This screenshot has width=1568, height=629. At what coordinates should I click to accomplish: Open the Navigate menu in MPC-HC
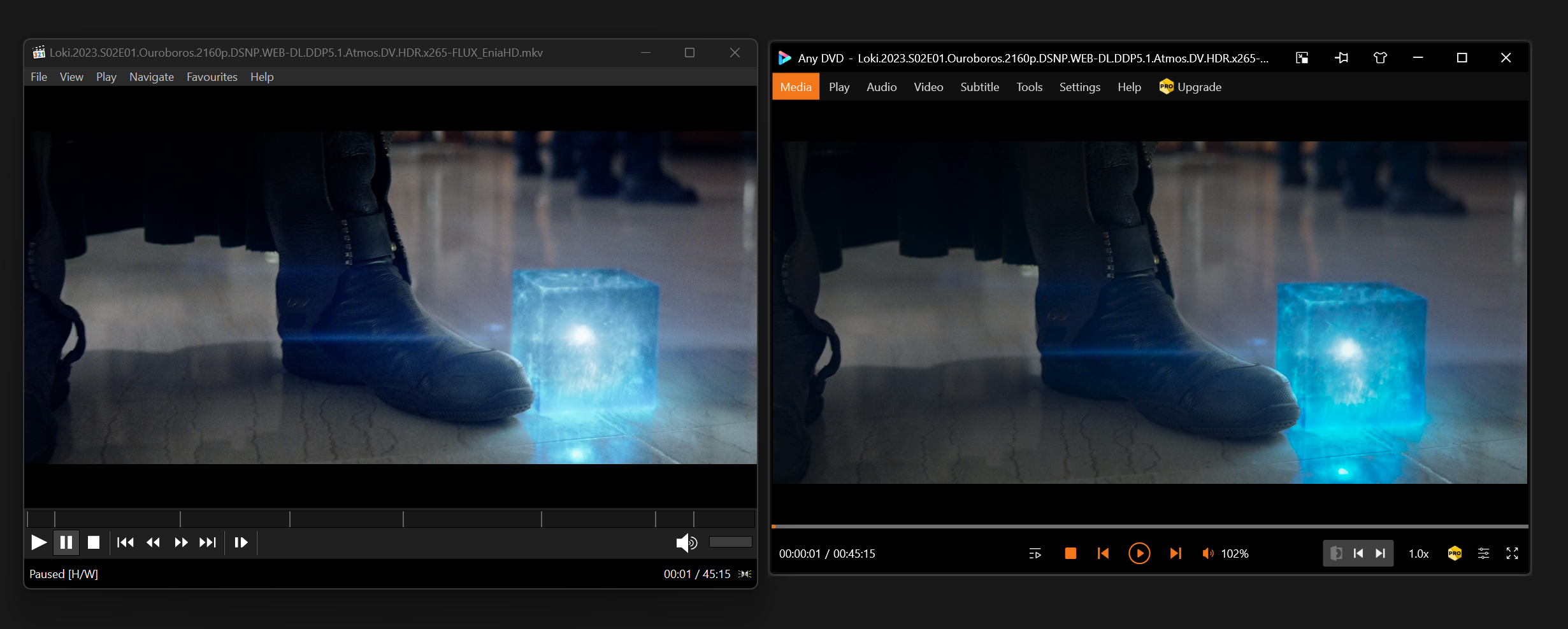[x=151, y=77]
